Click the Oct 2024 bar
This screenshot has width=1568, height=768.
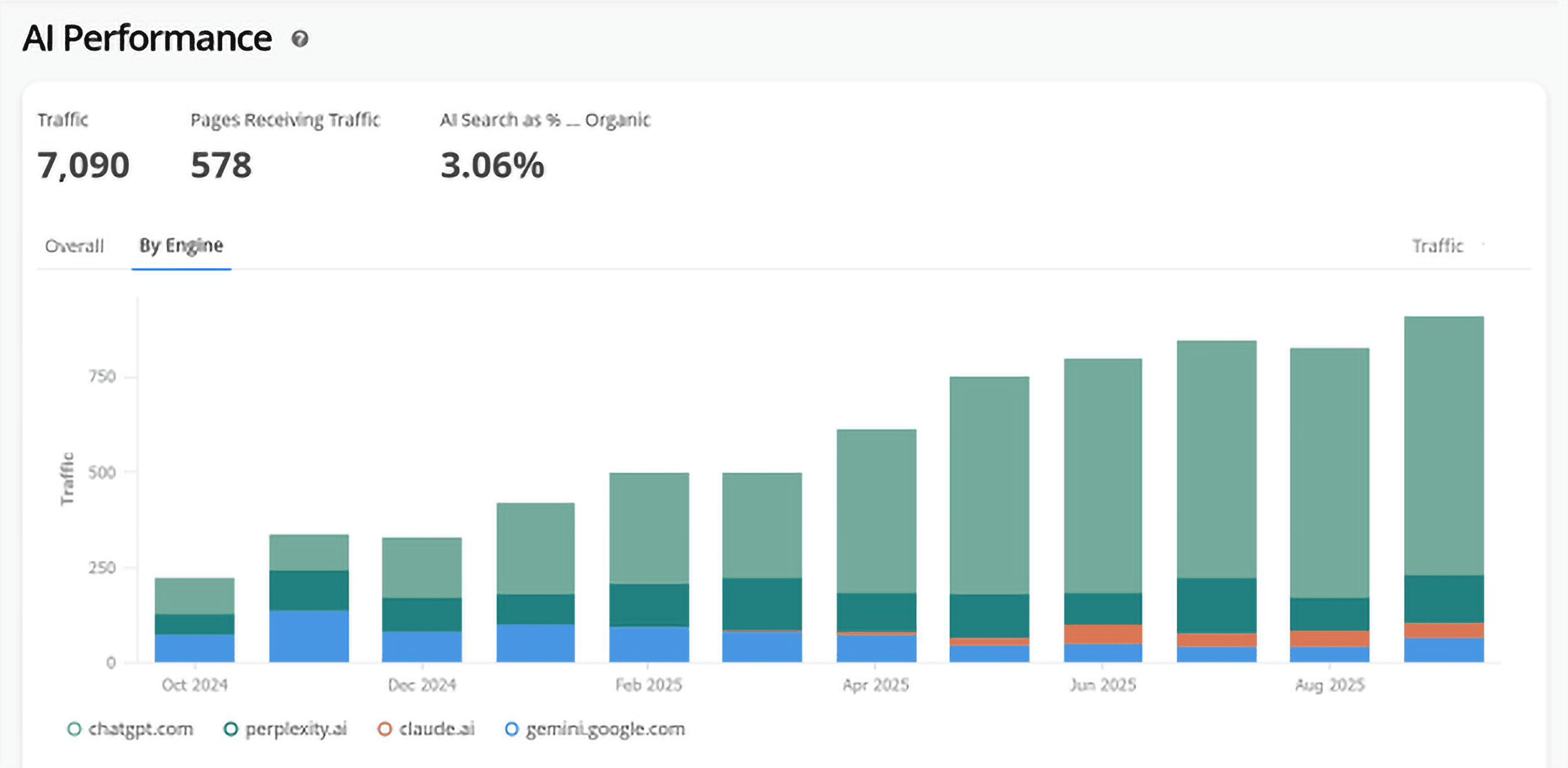[x=194, y=620]
